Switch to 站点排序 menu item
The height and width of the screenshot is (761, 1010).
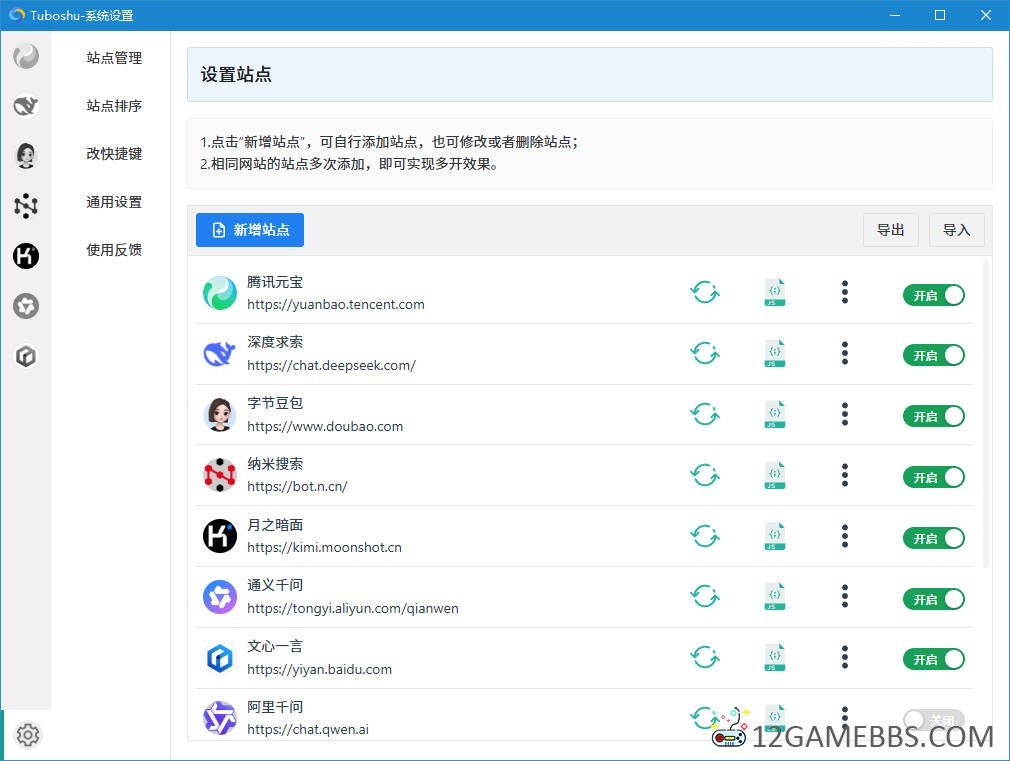[x=114, y=106]
